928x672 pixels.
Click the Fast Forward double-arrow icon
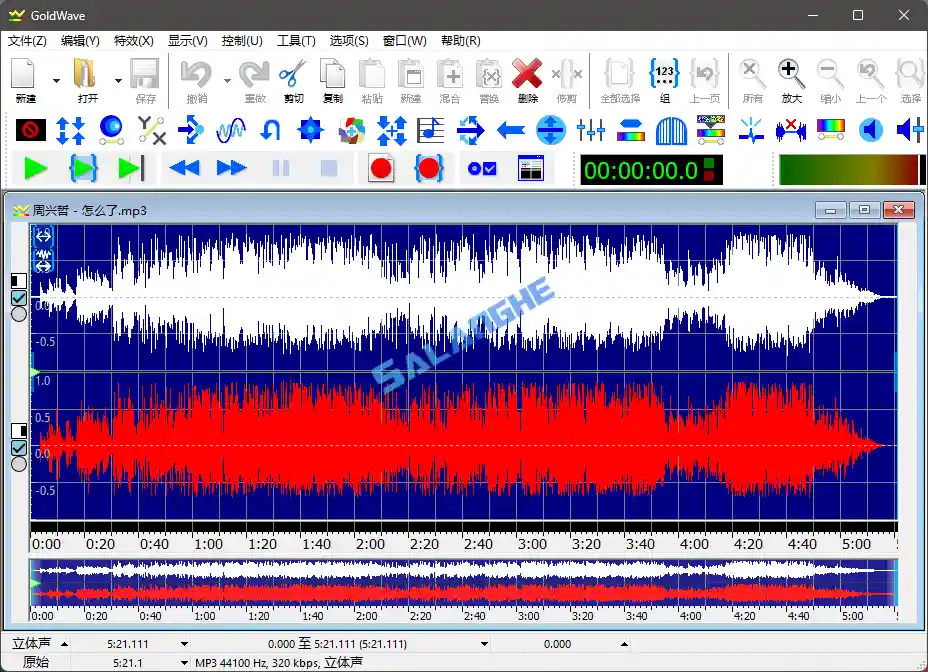231,168
